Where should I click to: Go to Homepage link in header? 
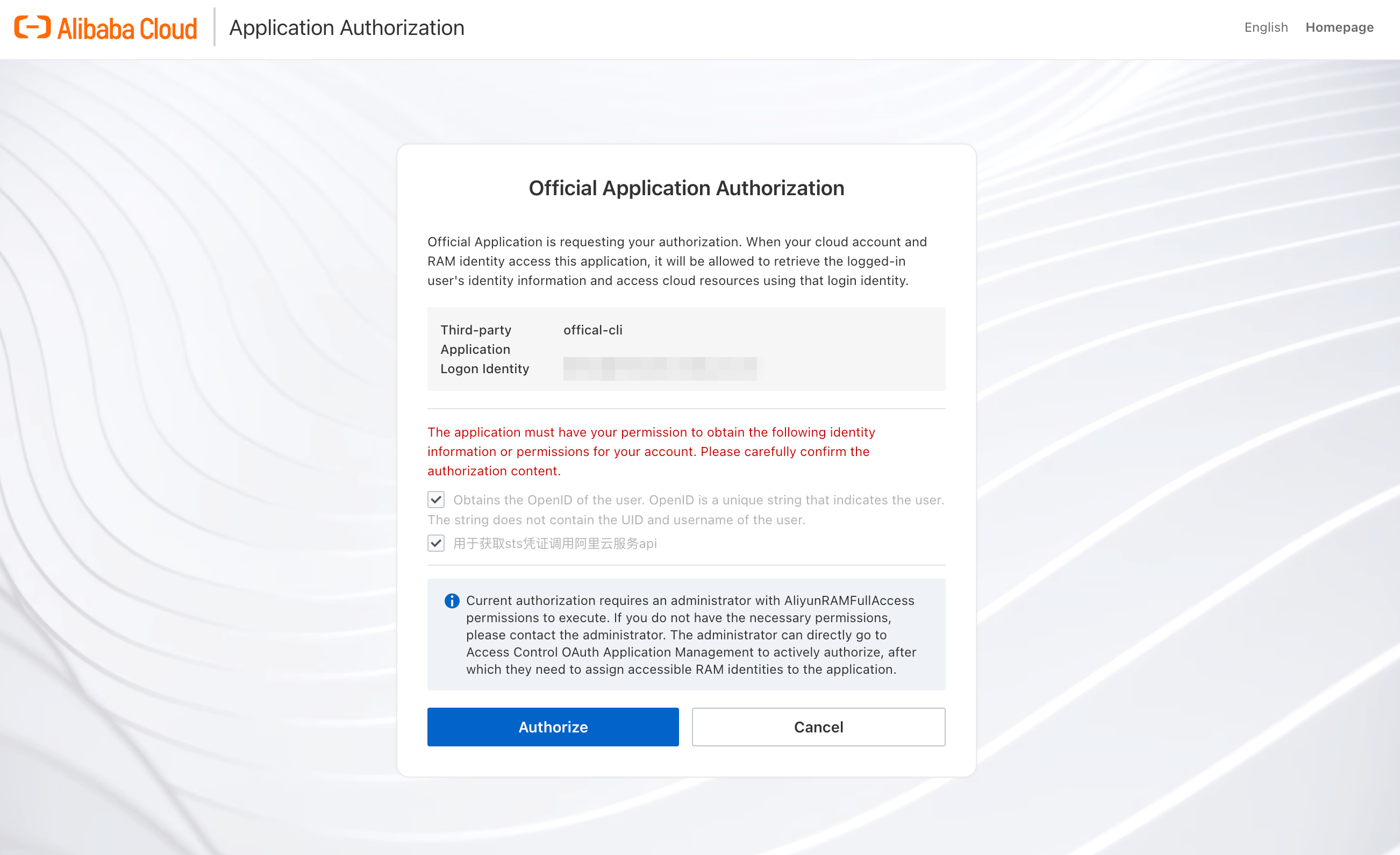pos(1339,27)
